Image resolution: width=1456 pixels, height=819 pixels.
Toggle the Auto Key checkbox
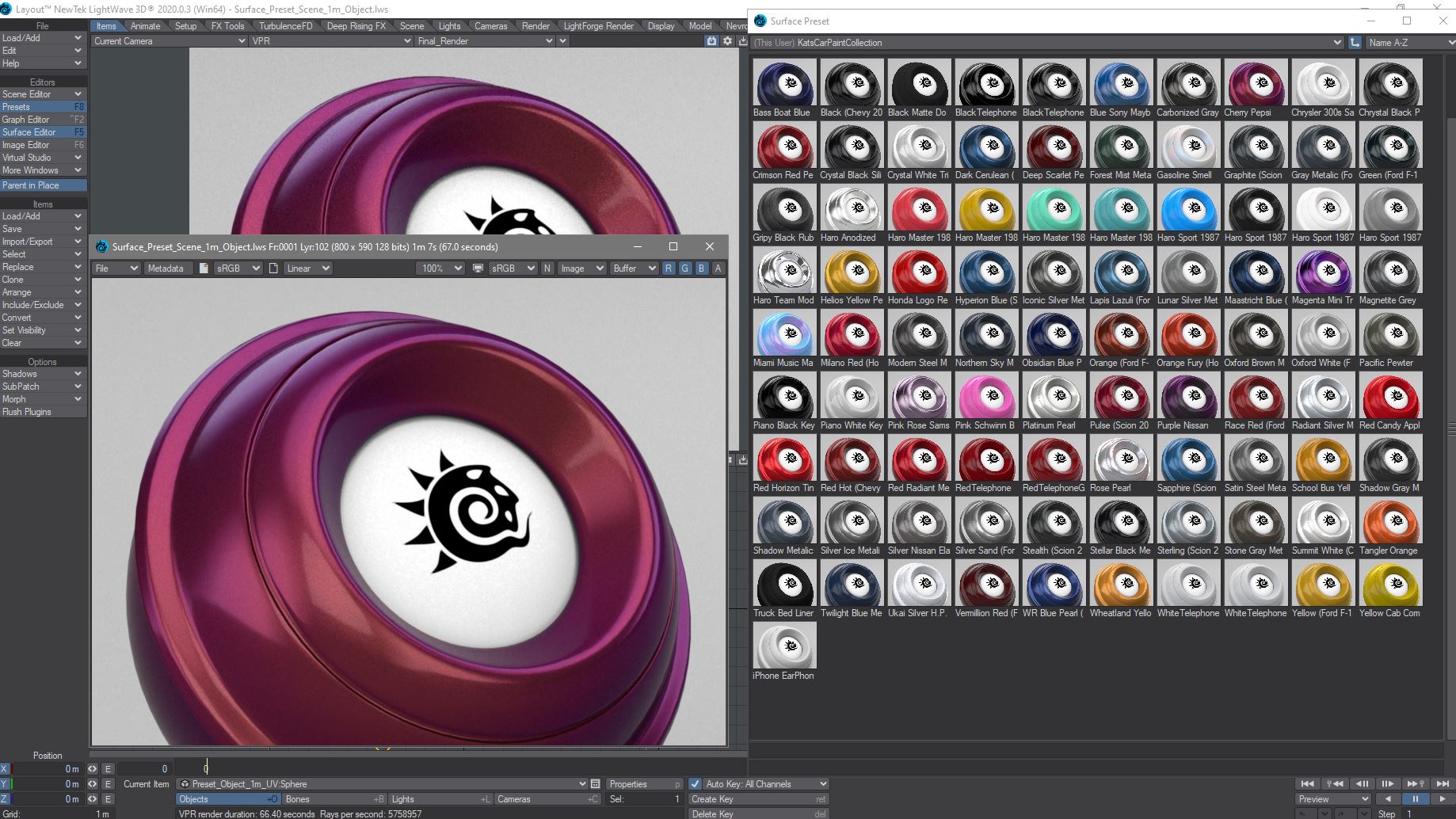tap(695, 784)
